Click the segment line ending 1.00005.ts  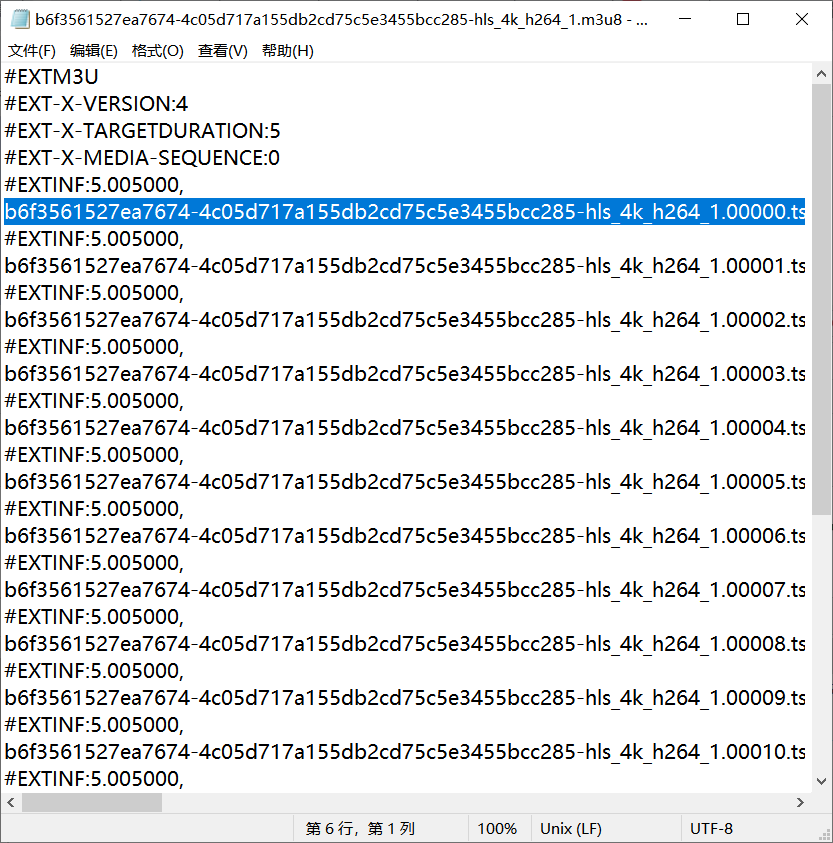tap(404, 482)
